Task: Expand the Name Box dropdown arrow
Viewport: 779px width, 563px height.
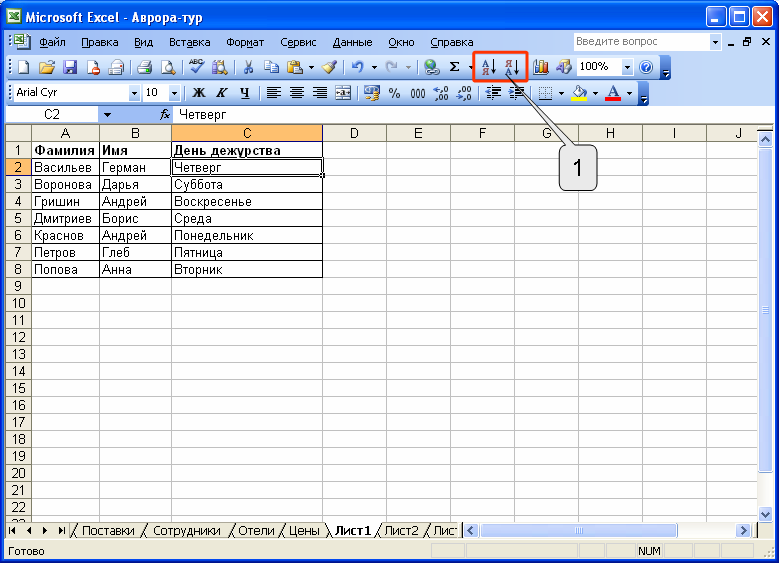Action: (107, 115)
